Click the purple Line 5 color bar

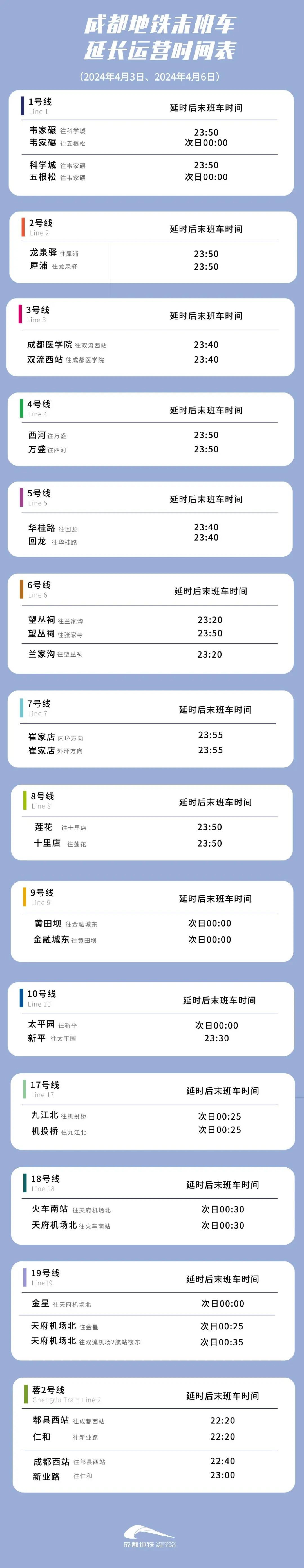tap(22, 497)
